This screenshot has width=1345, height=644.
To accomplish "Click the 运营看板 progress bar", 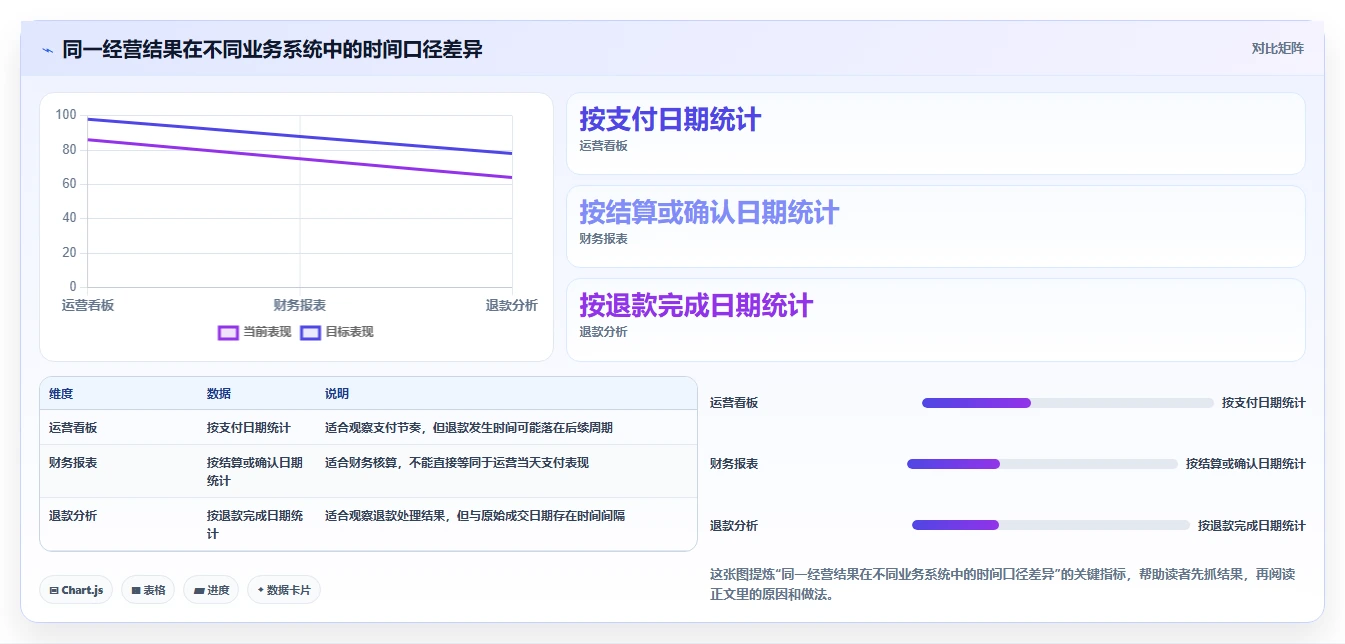I will pos(1068,403).
